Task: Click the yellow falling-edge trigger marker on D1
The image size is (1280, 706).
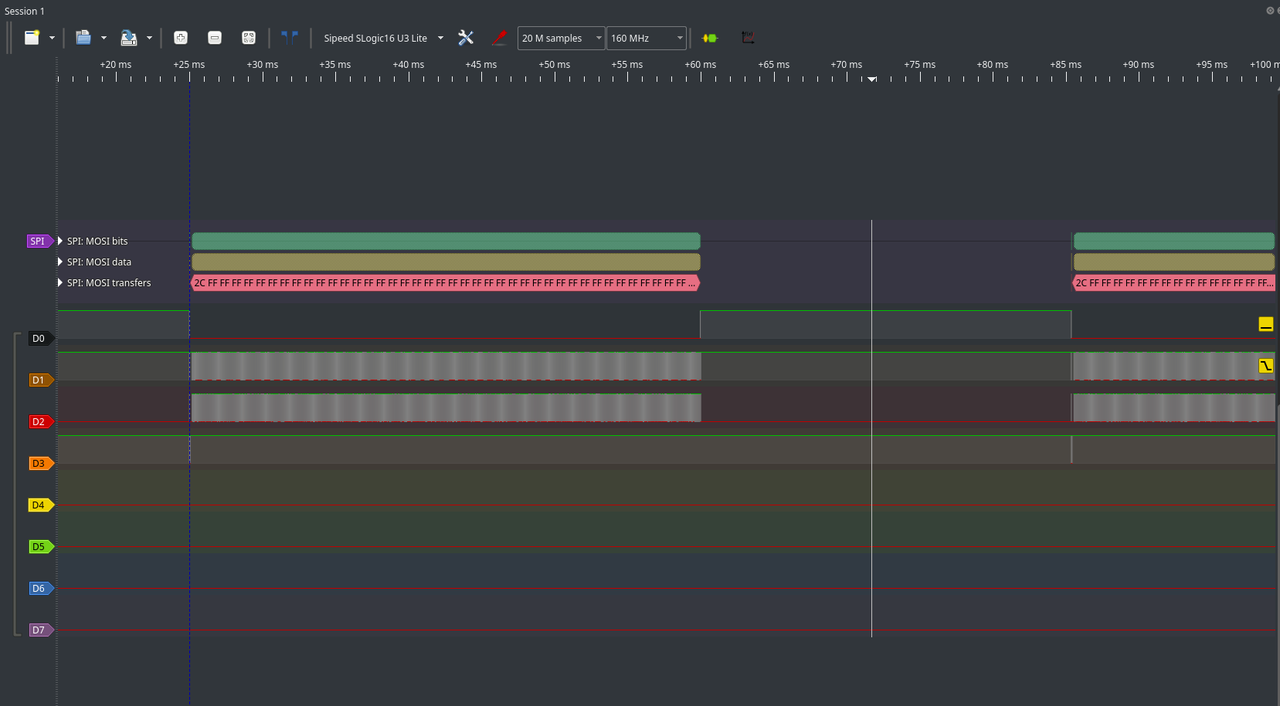Action: coord(1266,366)
